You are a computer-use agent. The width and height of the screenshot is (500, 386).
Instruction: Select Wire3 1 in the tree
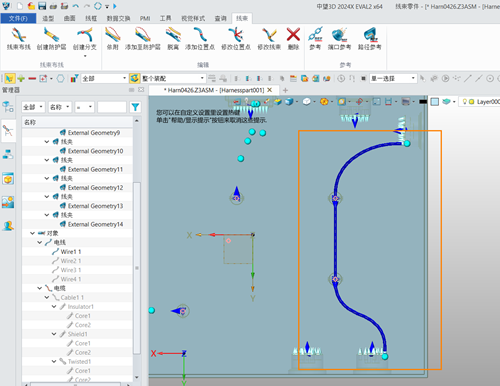point(71,270)
